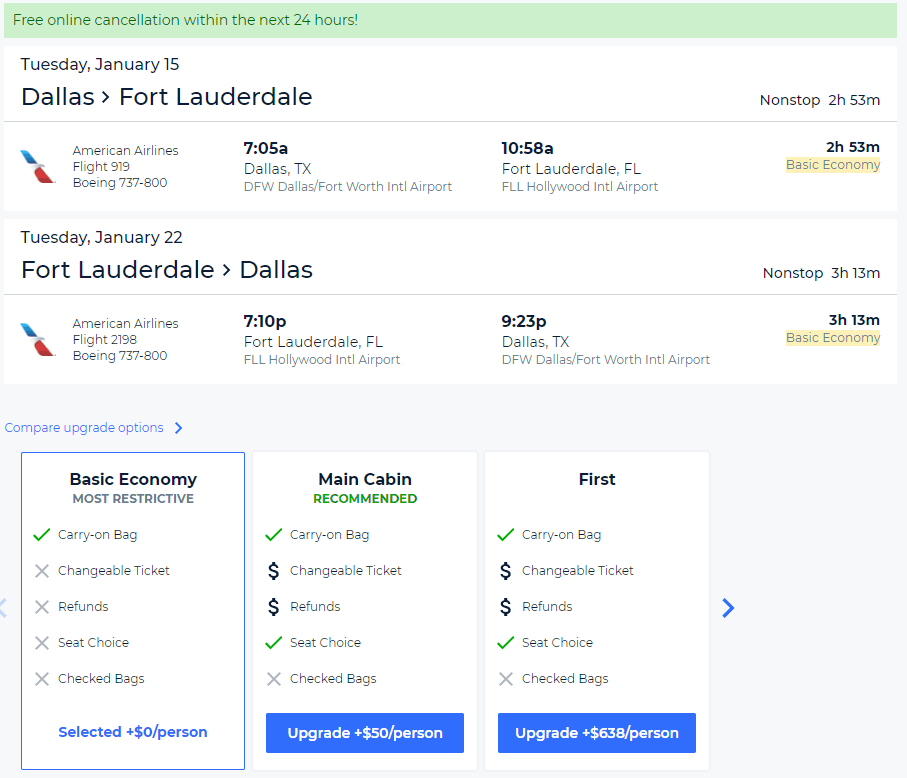The image size is (907, 778).
Task: Expand upgrade options via chevron after Compare link
Action: point(179,428)
